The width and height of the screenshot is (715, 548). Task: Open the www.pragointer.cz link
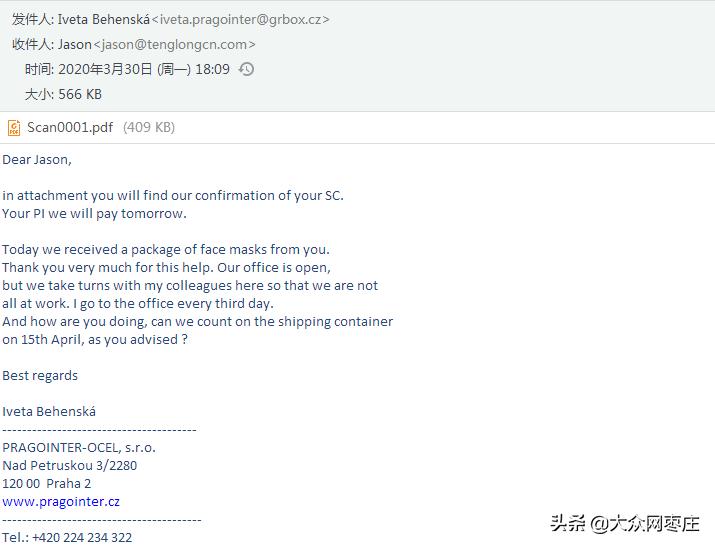pos(61,501)
